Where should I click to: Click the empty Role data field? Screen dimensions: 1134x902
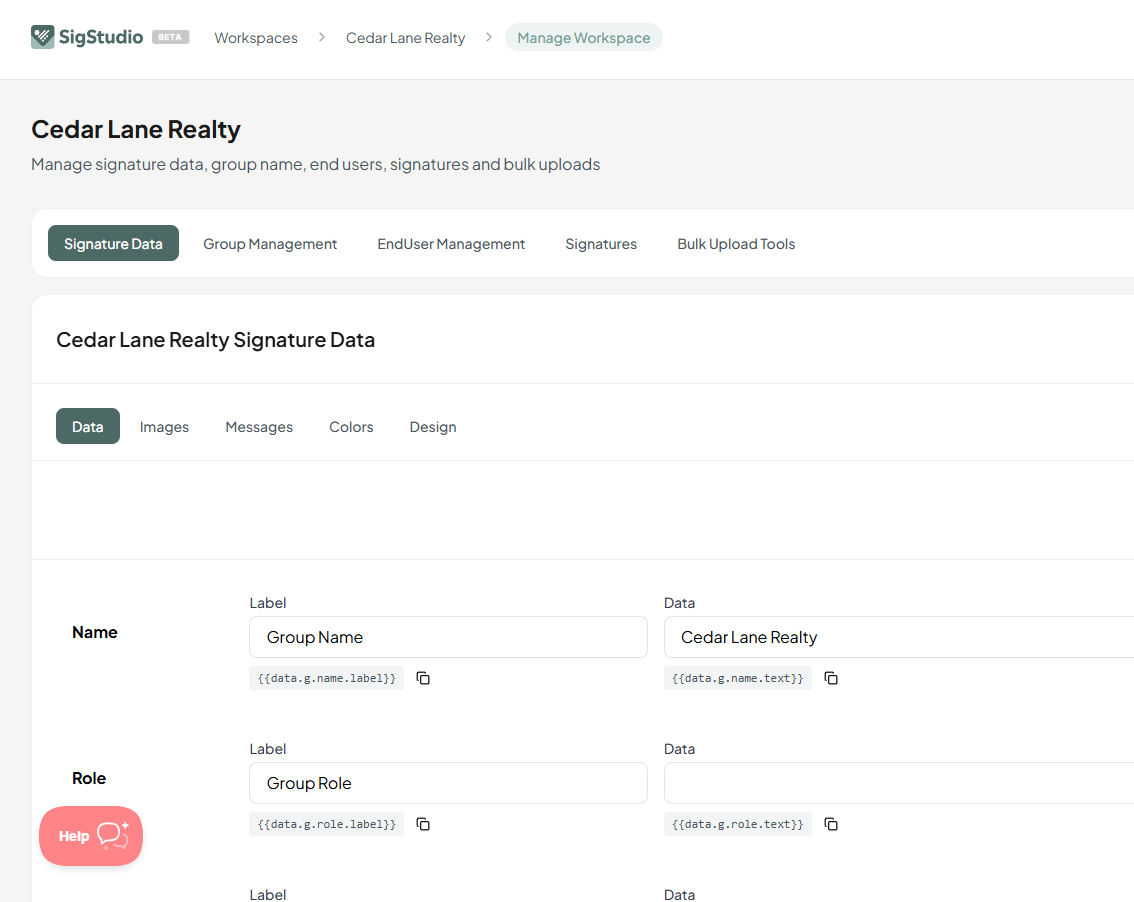click(x=899, y=783)
